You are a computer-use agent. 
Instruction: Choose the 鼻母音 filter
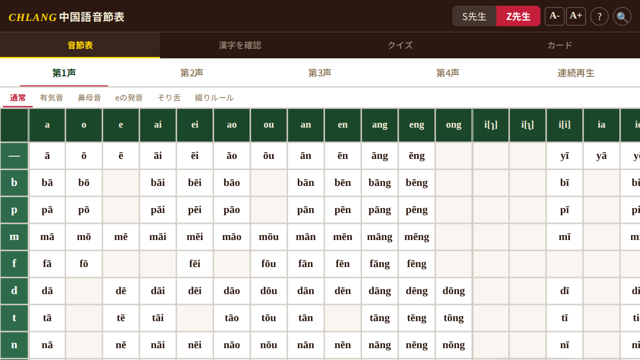pyautogui.click(x=89, y=98)
